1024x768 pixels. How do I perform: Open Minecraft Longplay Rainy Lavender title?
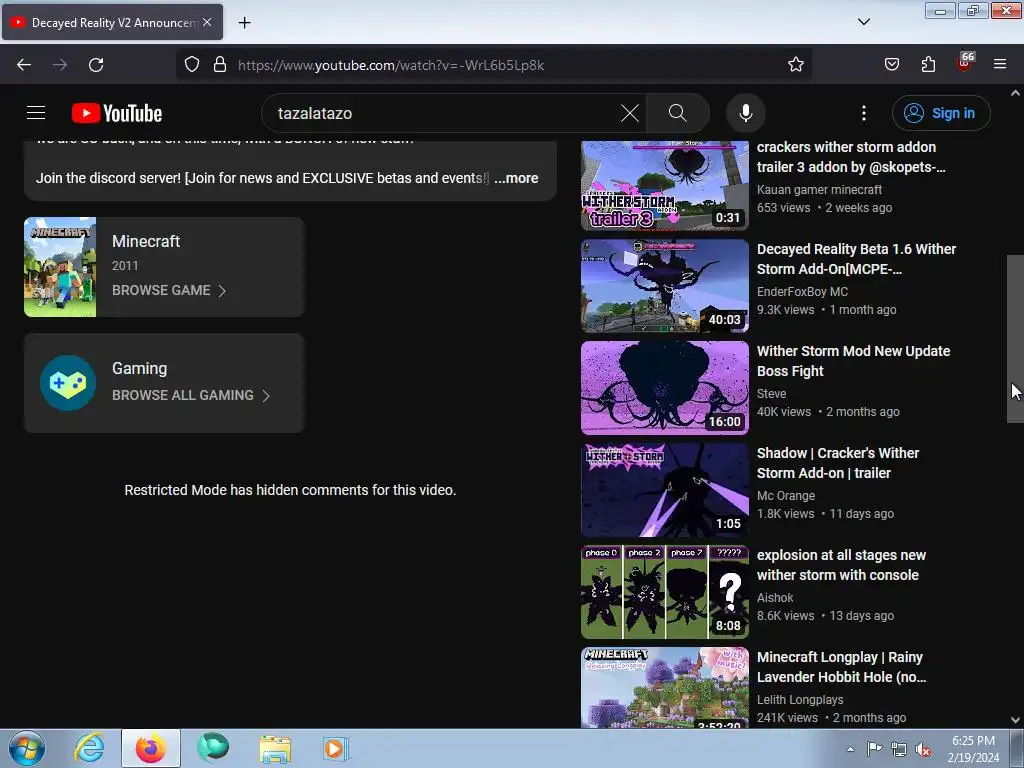(841, 667)
